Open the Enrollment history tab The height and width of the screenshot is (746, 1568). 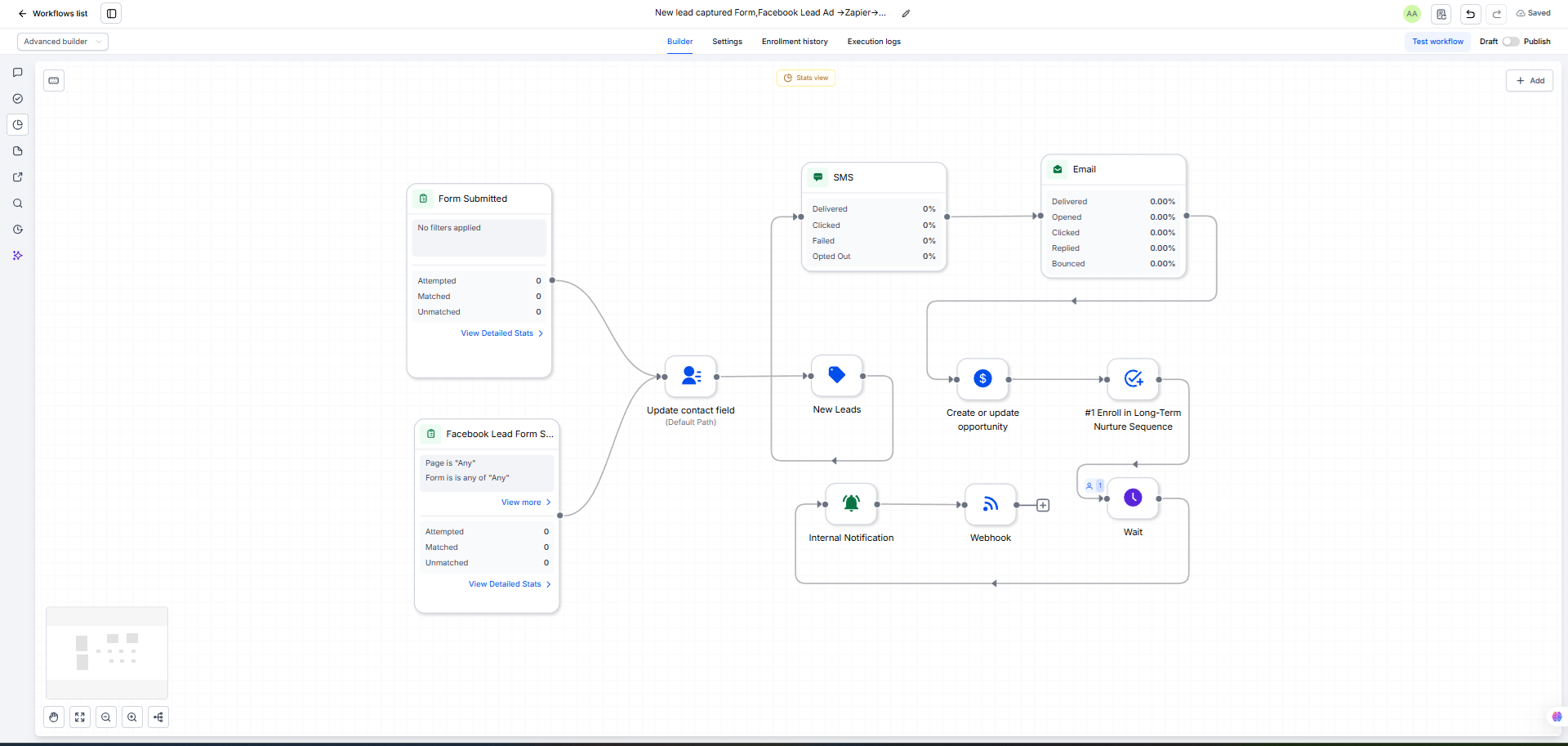[795, 42]
